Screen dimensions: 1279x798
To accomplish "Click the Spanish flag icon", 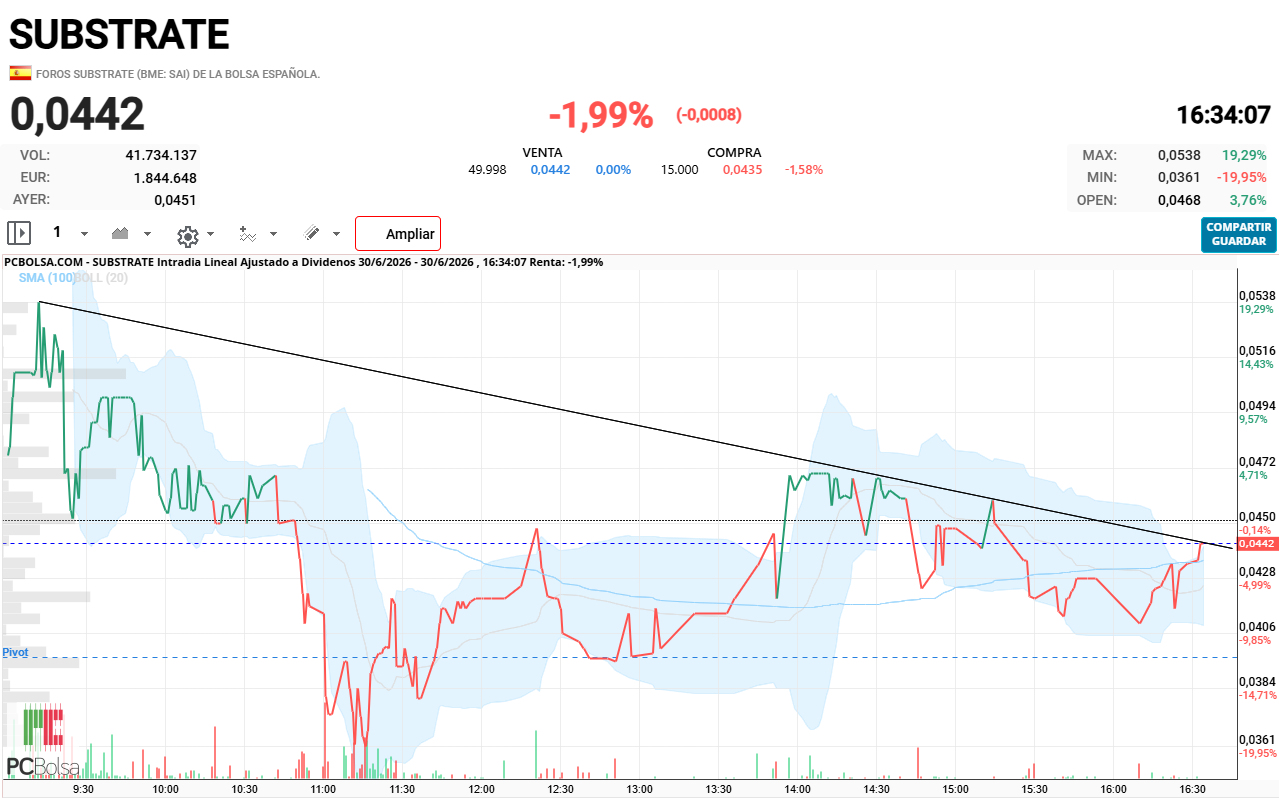I will pos(20,73).
